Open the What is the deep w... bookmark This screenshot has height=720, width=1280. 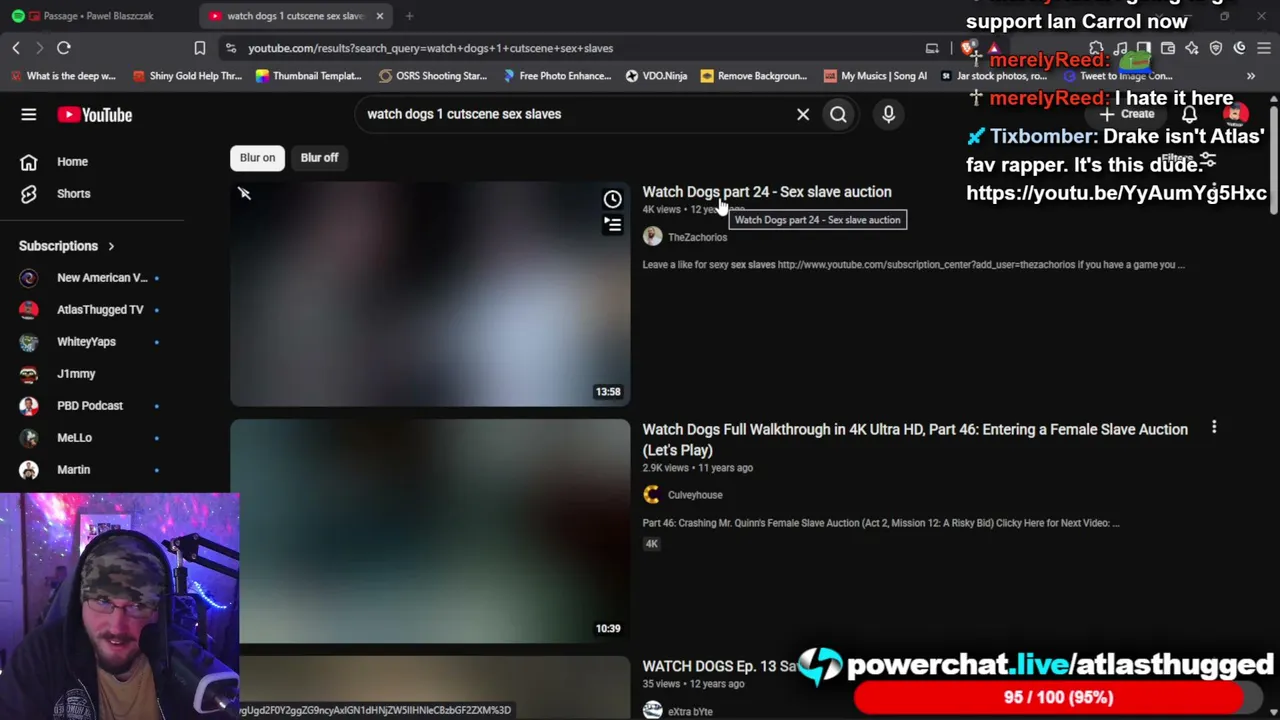(x=63, y=76)
